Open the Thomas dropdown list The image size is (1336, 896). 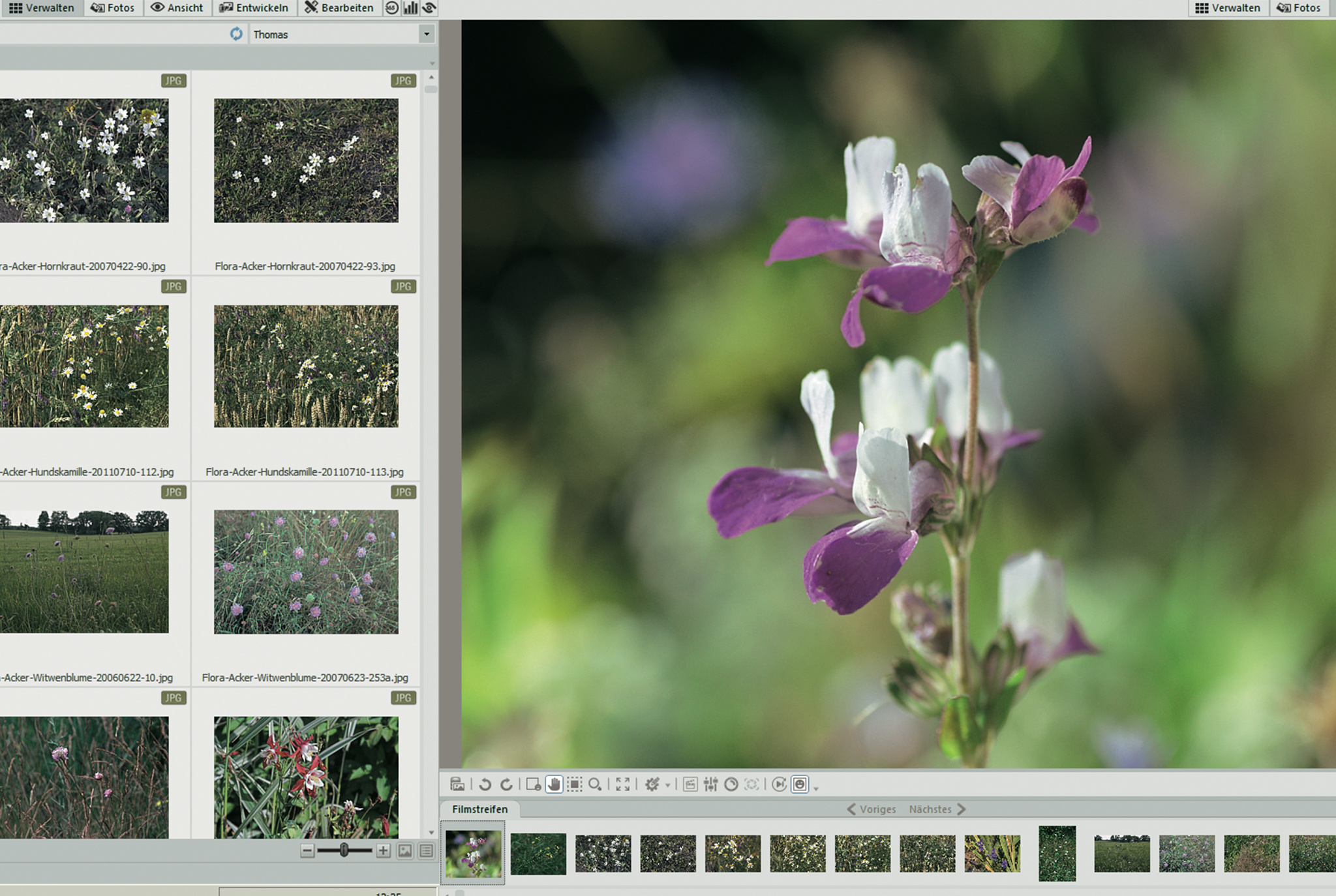tap(427, 34)
